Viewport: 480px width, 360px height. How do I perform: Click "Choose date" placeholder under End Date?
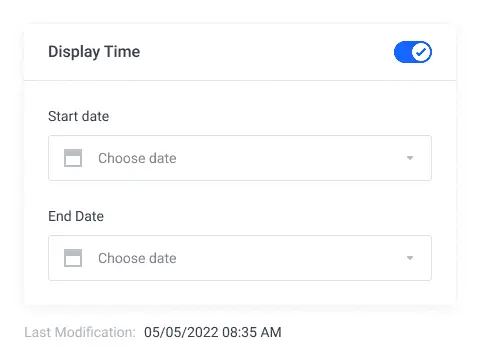[x=137, y=258]
